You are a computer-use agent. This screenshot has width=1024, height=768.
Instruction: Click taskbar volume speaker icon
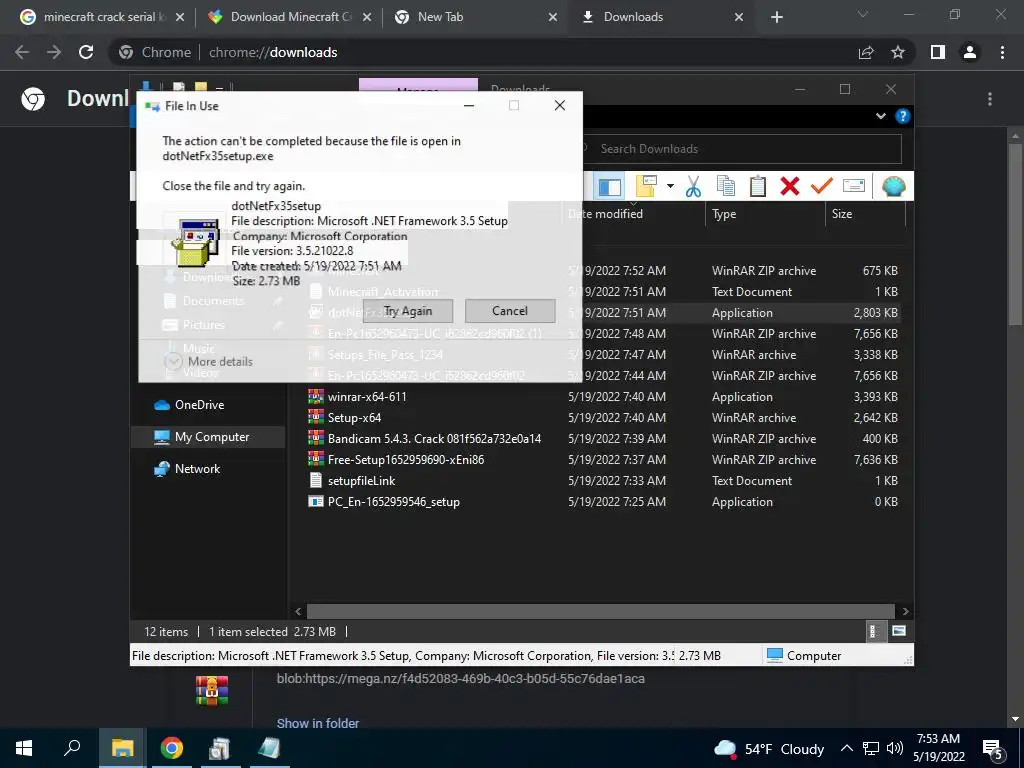pyautogui.click(x=895, y=748)
